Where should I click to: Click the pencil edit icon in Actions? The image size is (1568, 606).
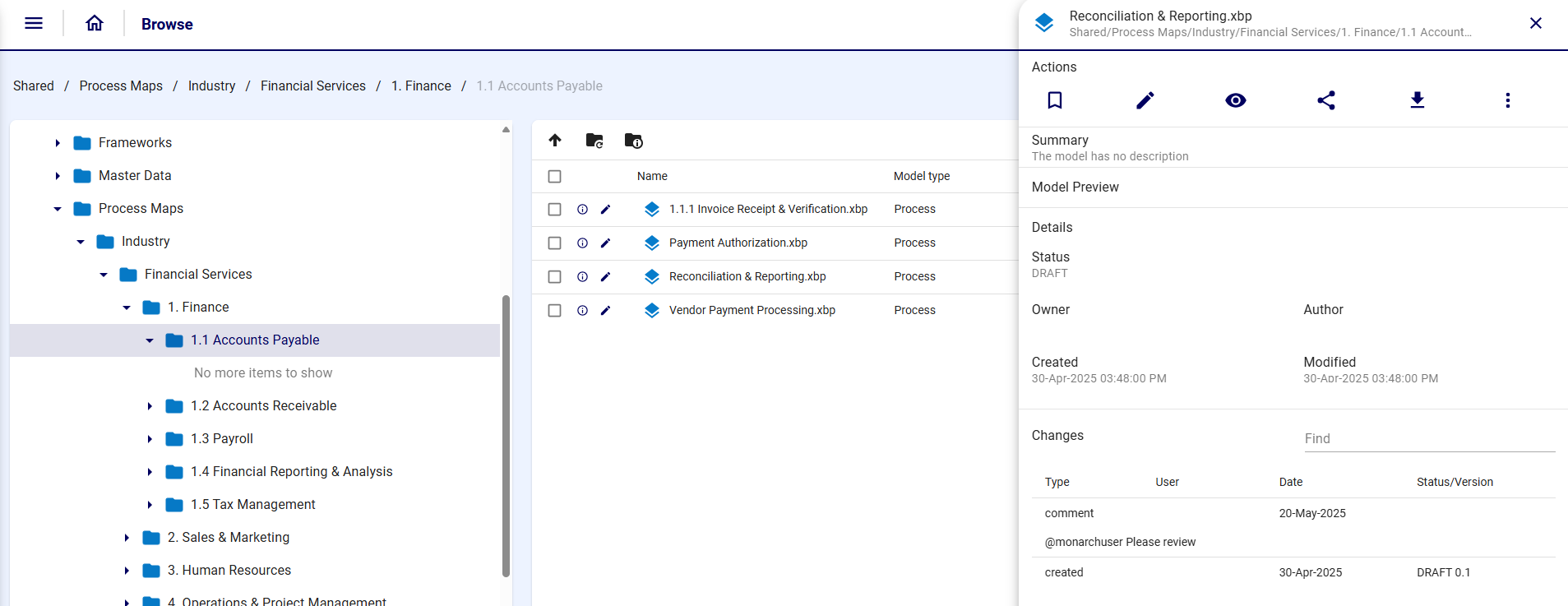tap(1145, 100)
